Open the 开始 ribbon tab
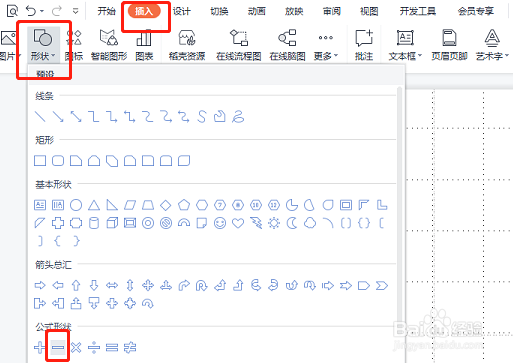 (x=106, y=11)
